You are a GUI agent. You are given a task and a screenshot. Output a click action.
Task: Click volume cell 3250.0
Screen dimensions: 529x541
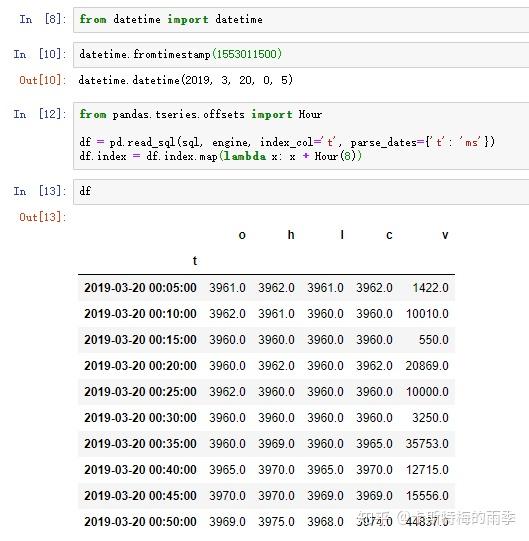coord(430,418)
